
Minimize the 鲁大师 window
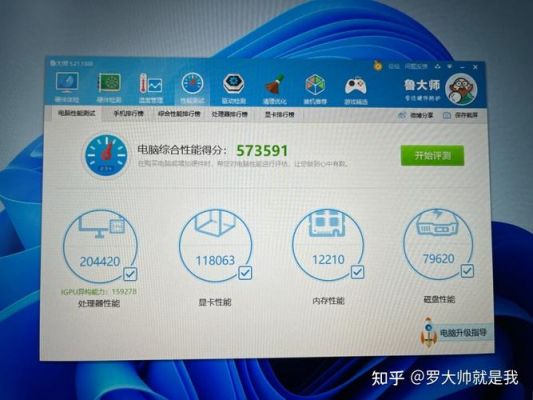pyautogui.click(x=462, y=67)
